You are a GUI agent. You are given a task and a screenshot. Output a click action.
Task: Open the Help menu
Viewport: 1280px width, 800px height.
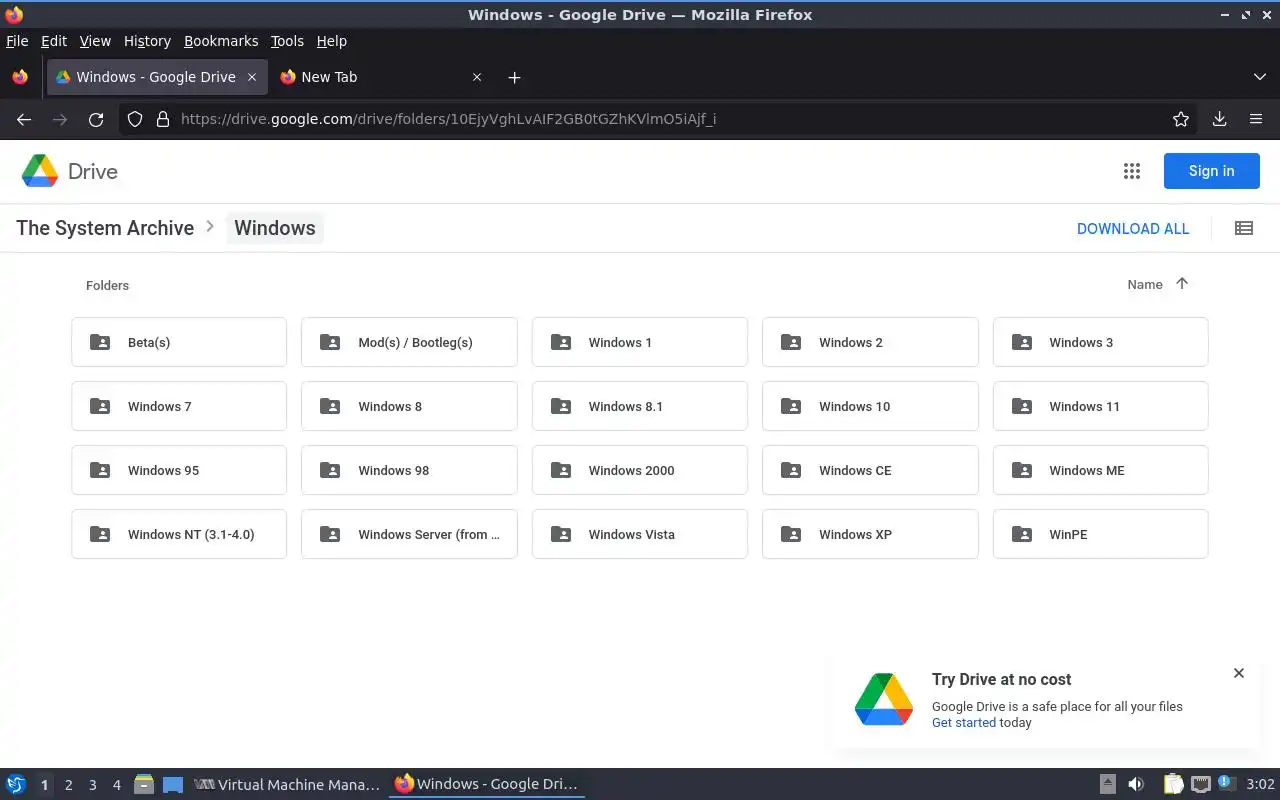pyautogui.click(x=332, y=41)
